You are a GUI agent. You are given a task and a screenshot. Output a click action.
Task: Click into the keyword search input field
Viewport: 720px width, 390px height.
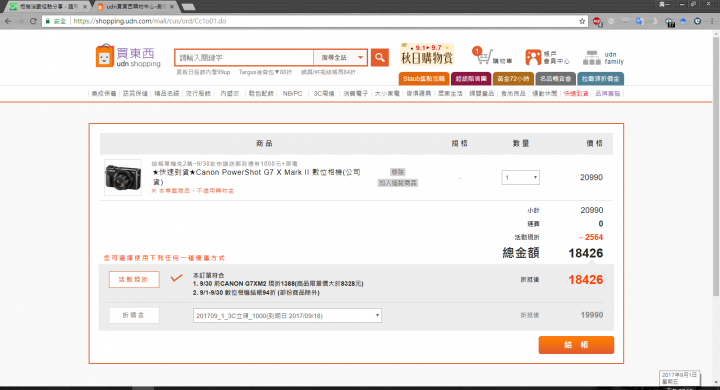244,57
